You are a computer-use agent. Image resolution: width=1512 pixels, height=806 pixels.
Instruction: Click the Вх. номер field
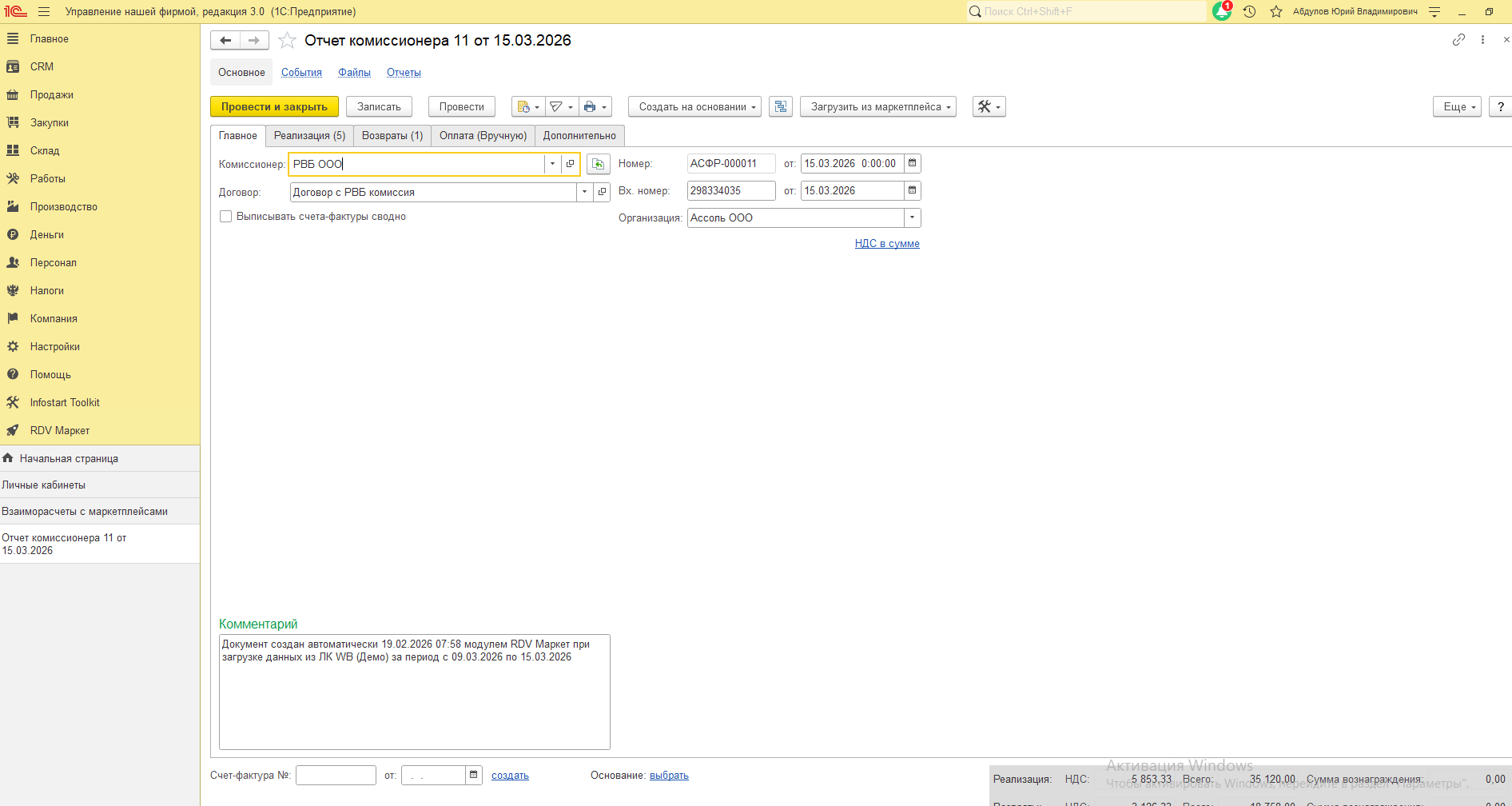click(x=731, y=190)
